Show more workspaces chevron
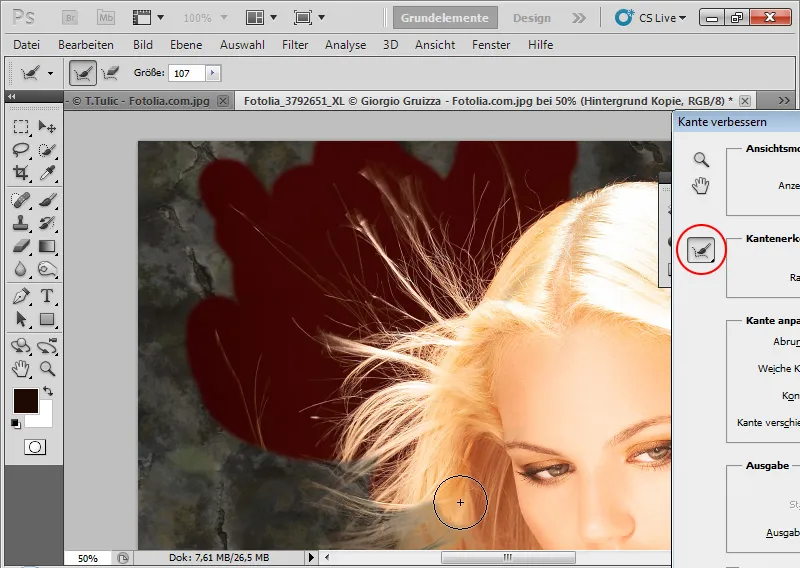The height and width of the screenshot is (568, 800). (579, 18)
